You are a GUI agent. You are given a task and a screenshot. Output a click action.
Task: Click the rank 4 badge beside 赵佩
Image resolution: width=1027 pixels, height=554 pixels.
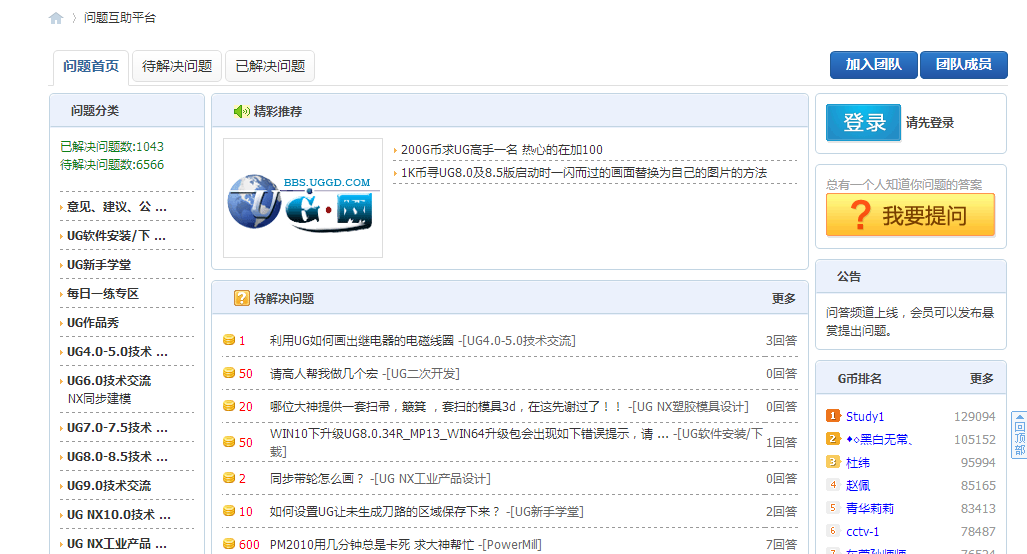point(833,485)
